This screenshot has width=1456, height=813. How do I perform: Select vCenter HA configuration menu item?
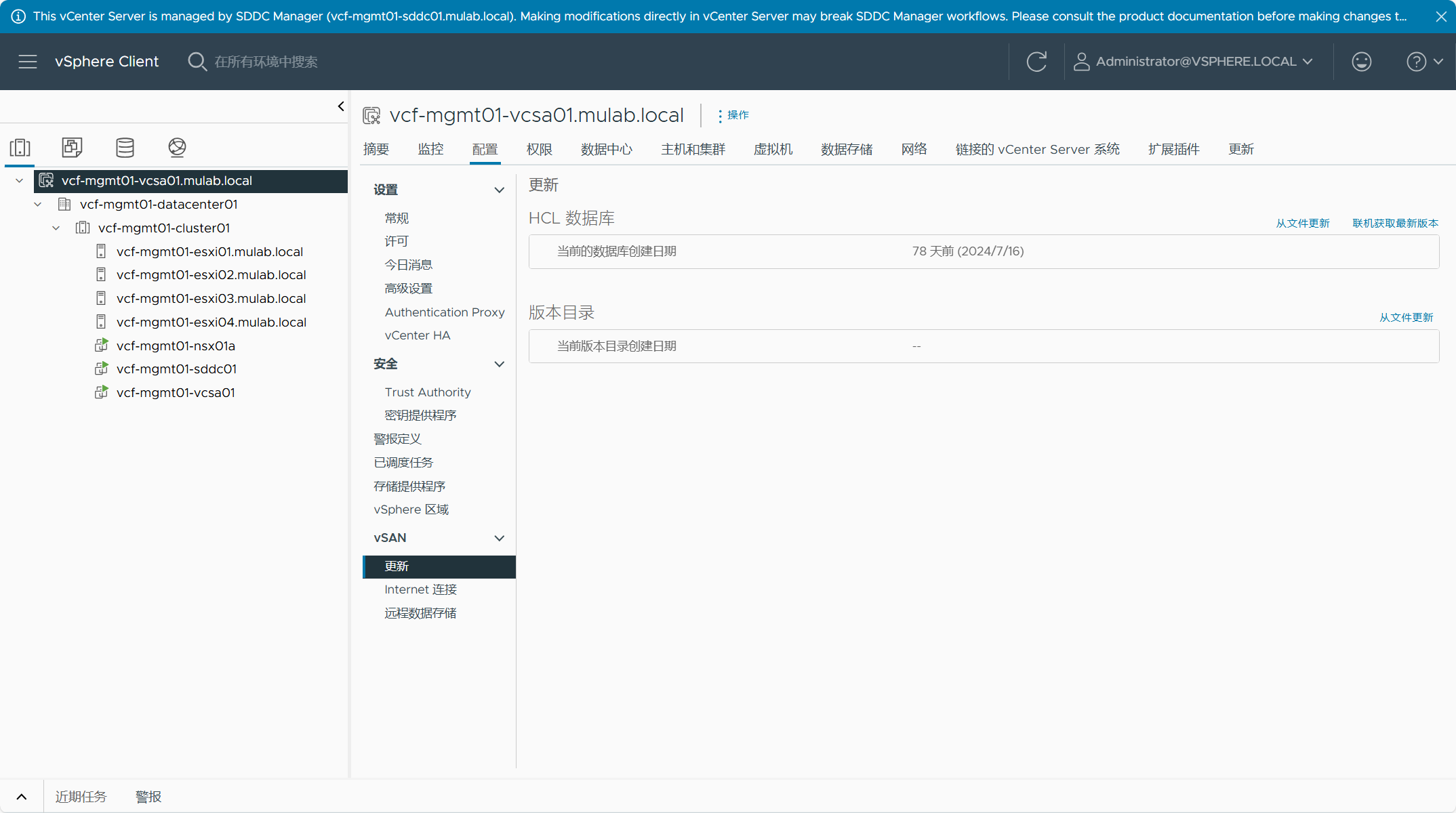pos(418,335)
